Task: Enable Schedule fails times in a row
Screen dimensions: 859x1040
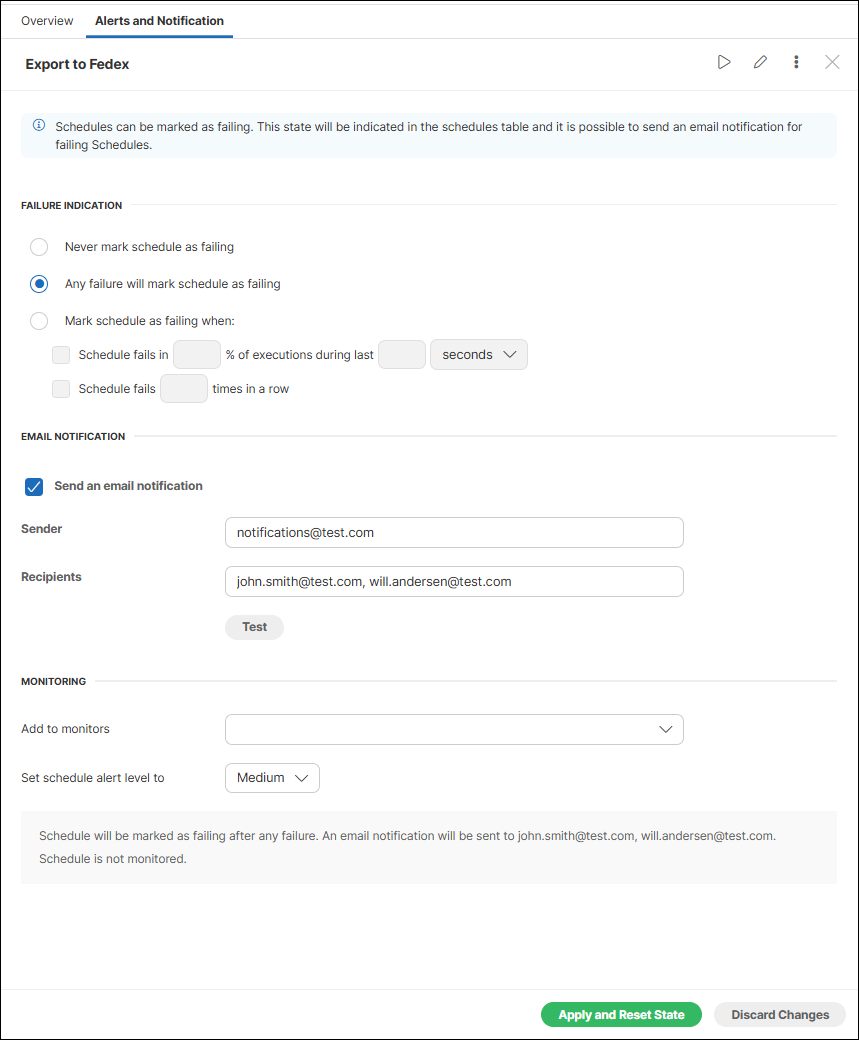Action: click(61, 388)
